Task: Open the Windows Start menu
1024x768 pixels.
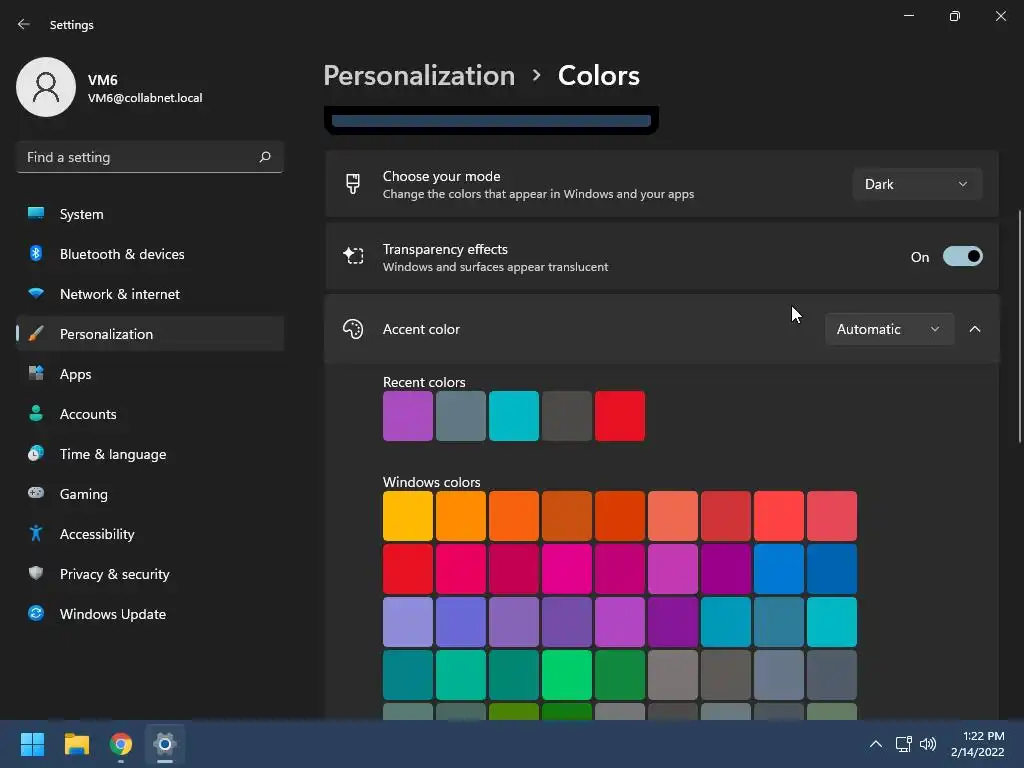Action: point(32,744)
